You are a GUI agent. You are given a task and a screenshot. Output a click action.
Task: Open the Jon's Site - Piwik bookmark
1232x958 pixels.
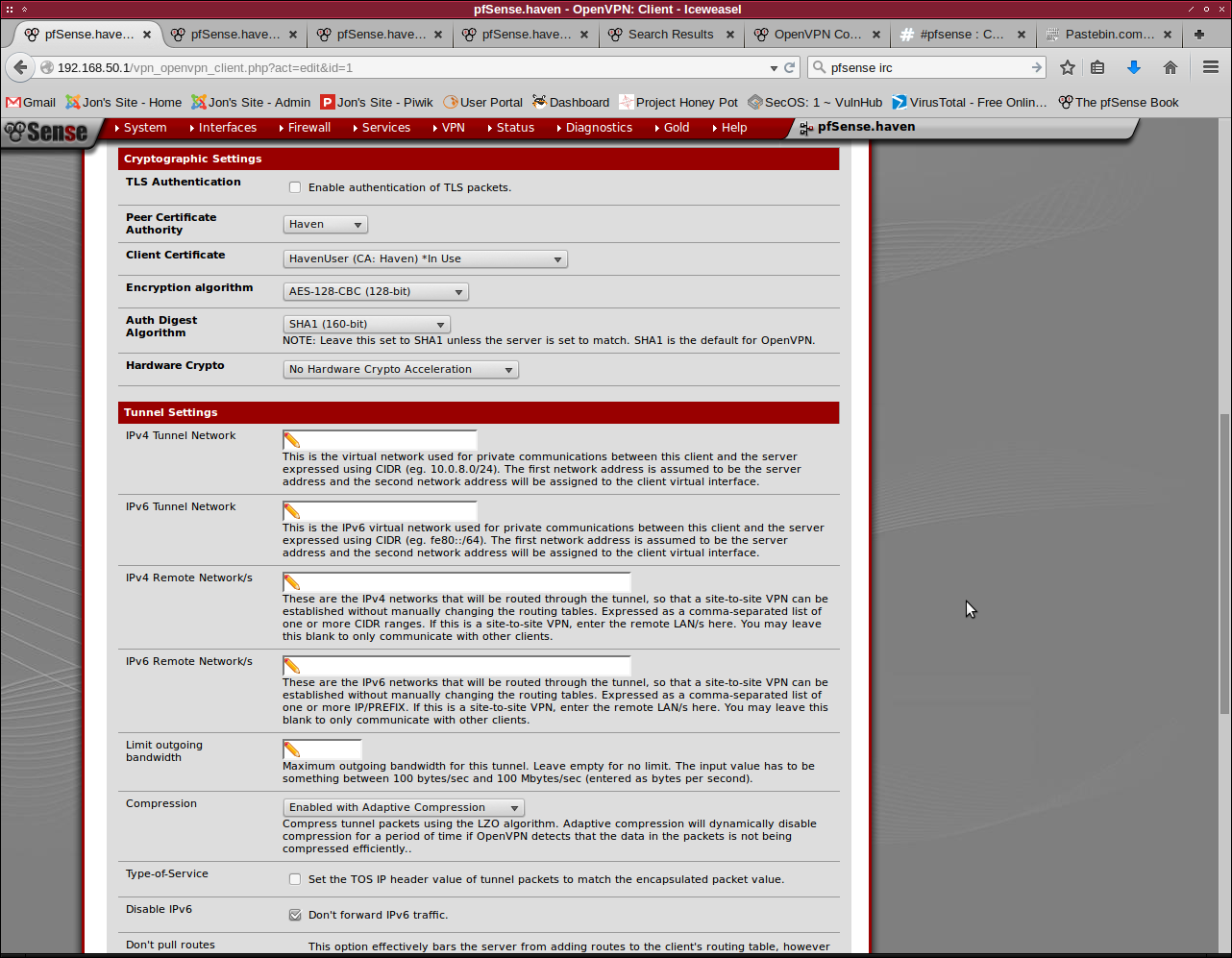(377, 102)
